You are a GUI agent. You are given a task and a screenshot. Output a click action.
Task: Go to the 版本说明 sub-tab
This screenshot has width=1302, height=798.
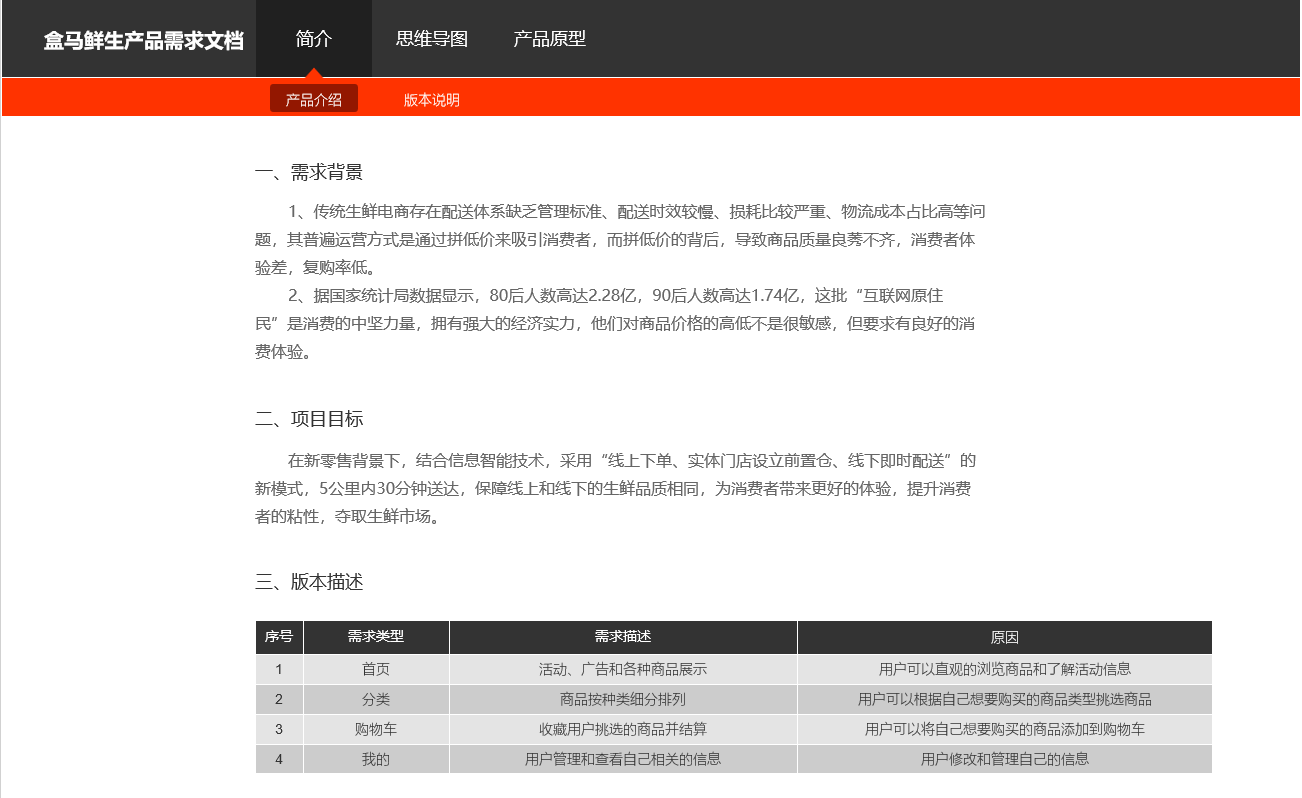(432, 100)
